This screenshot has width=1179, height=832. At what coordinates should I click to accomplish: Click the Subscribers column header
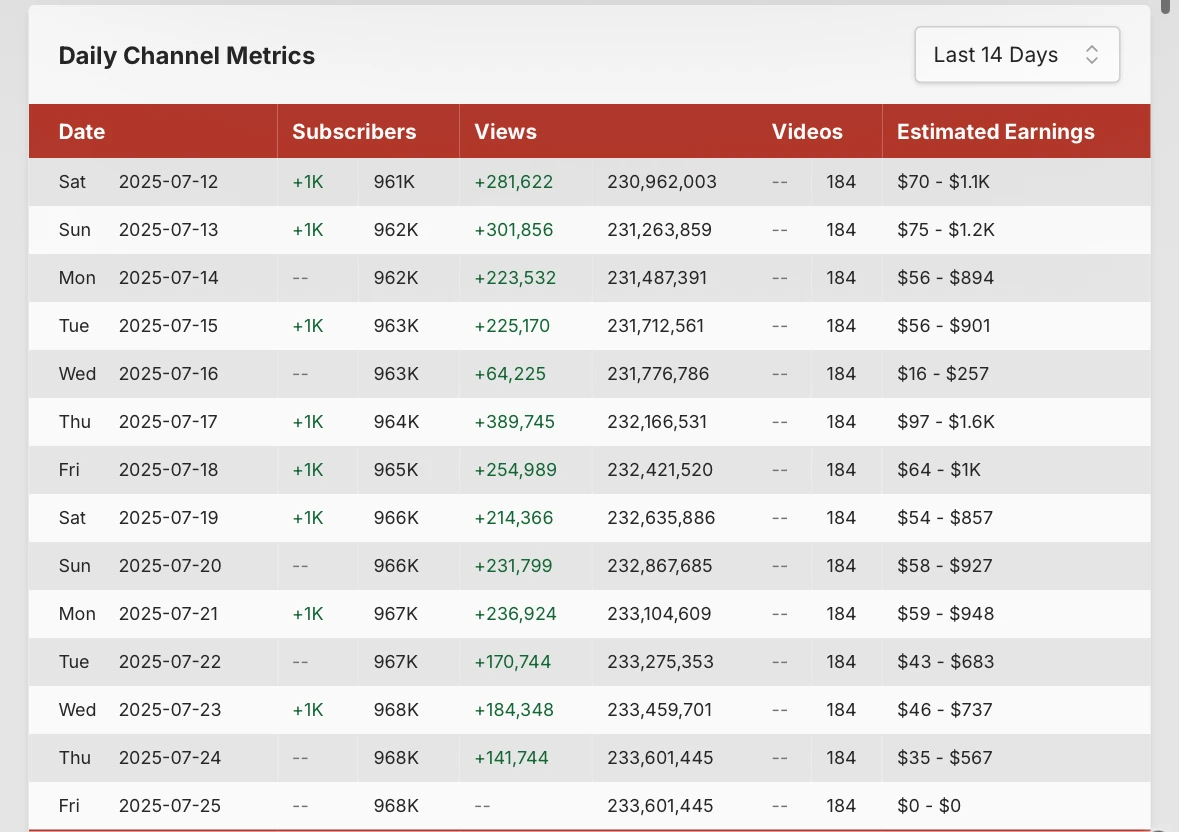[354, 132]
